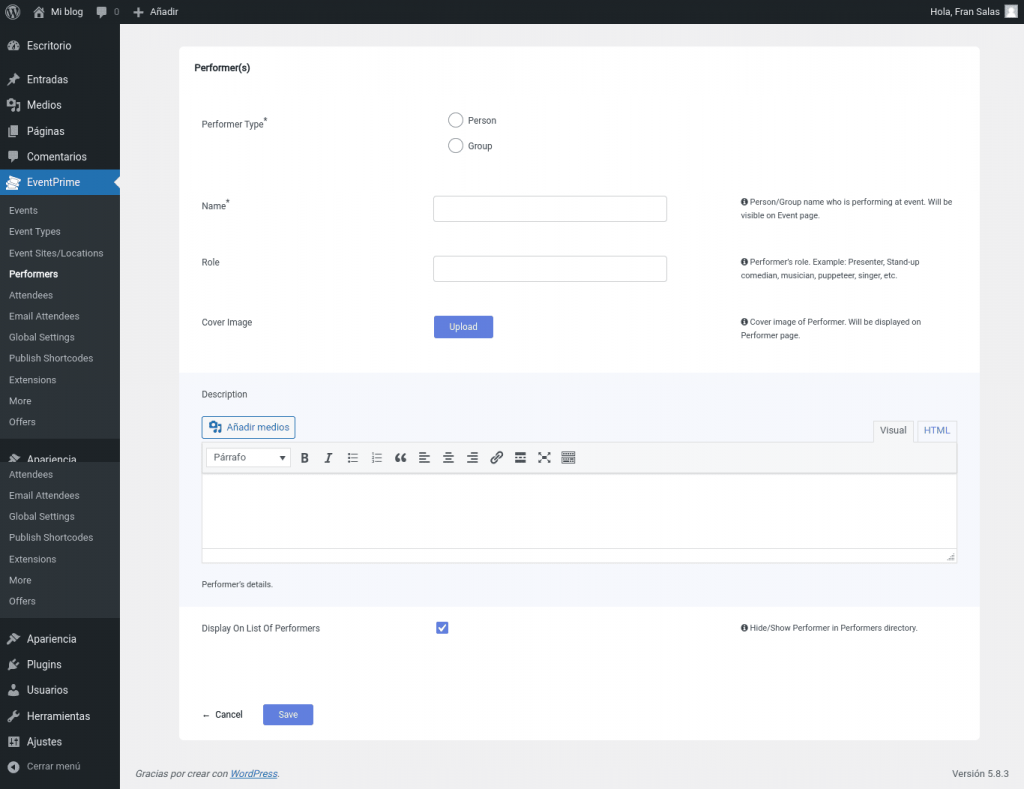
Task: Focus the Name input field
Action: tap(550, 209)
